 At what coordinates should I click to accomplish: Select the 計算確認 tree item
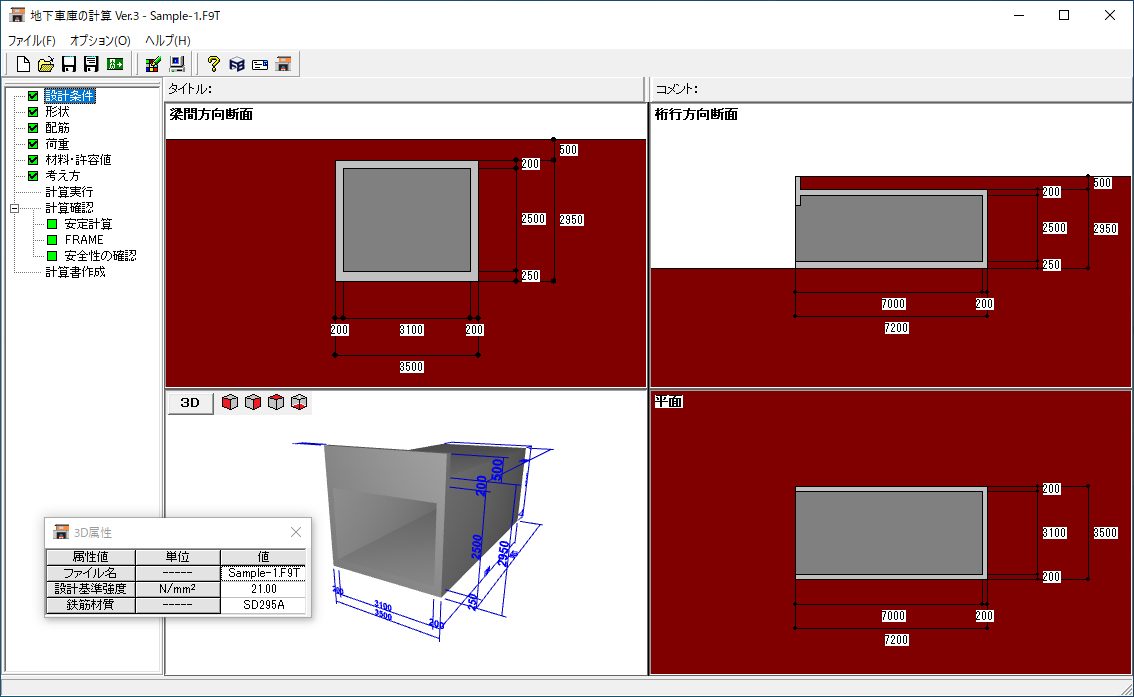click(x=69, y=208)
